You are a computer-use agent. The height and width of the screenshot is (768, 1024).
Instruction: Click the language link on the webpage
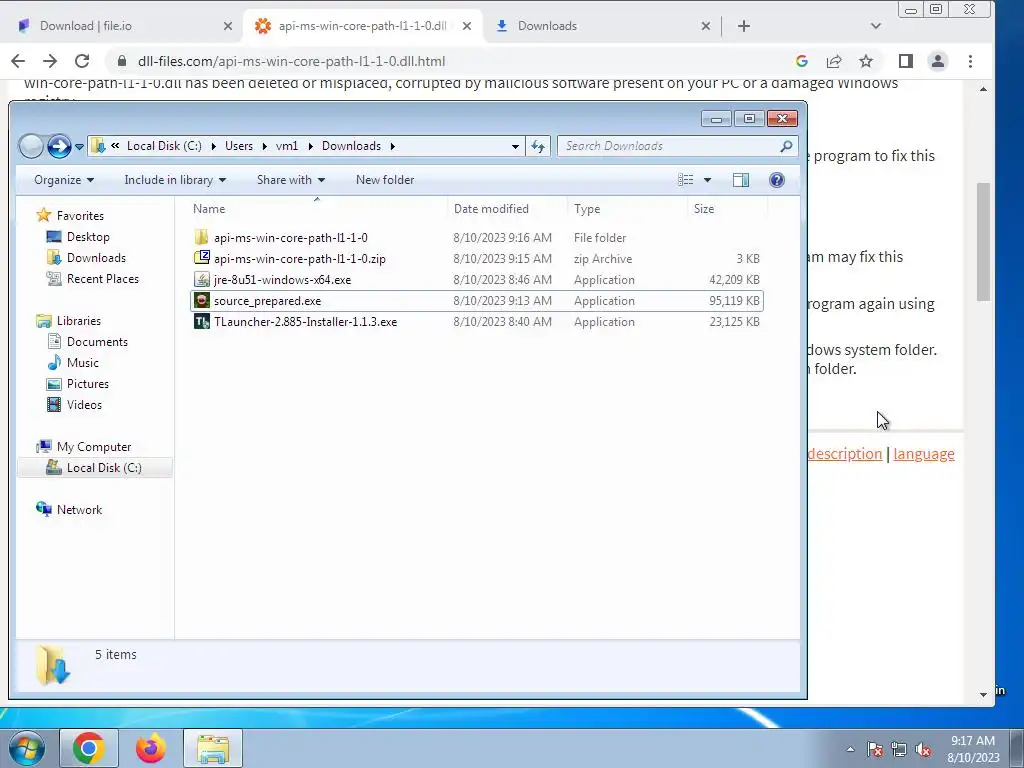[923, 454]
